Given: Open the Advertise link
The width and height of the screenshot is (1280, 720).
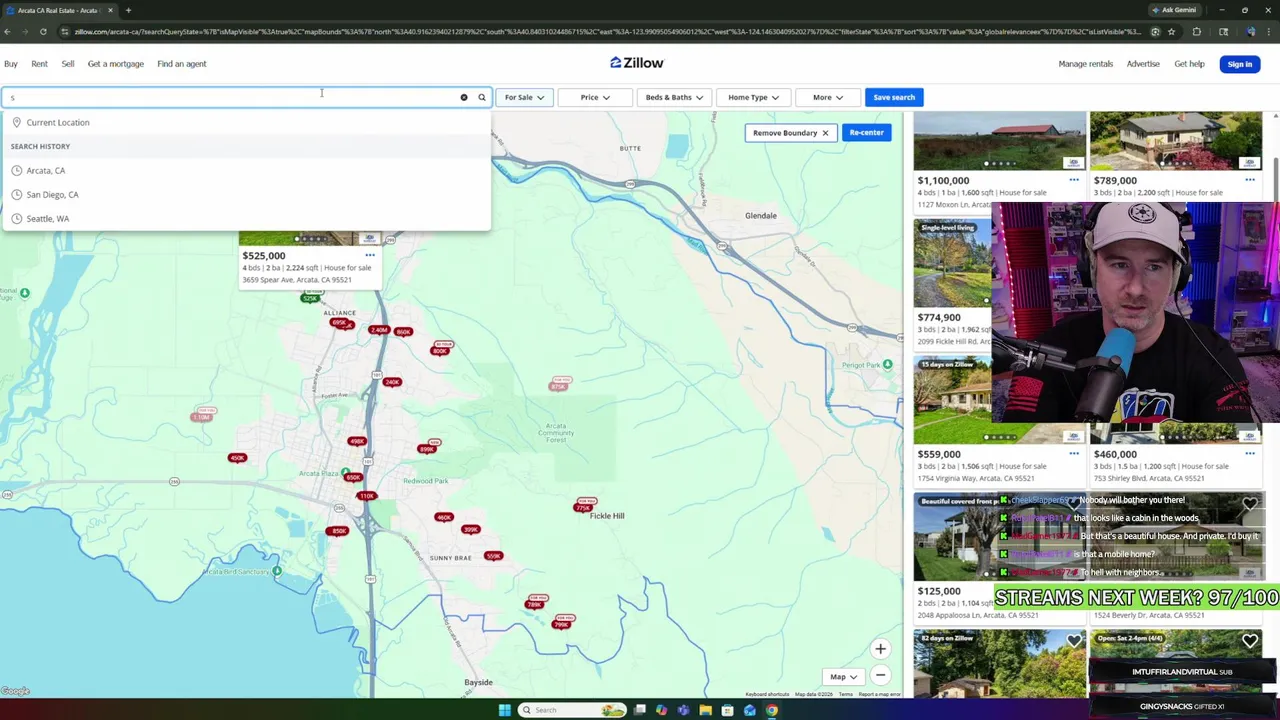Looking at the screenshot, I should 1143,64.
